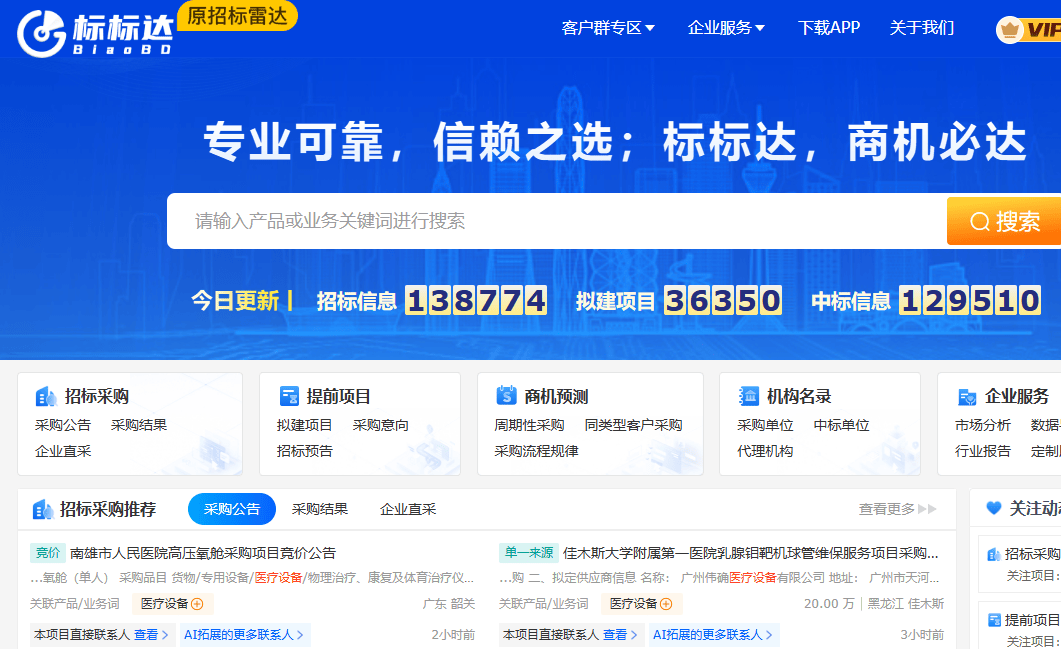Click the 商机预测 category icon
The height and width of the screenshot is (649, 1061).
506,396
